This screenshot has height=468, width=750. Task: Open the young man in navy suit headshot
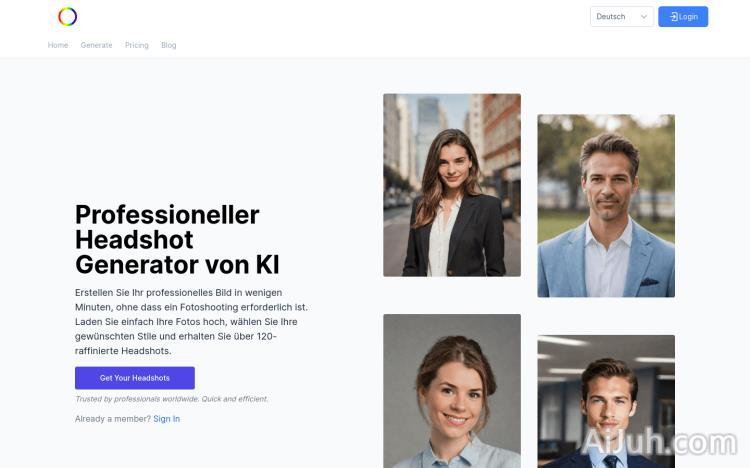click(606, 401)
